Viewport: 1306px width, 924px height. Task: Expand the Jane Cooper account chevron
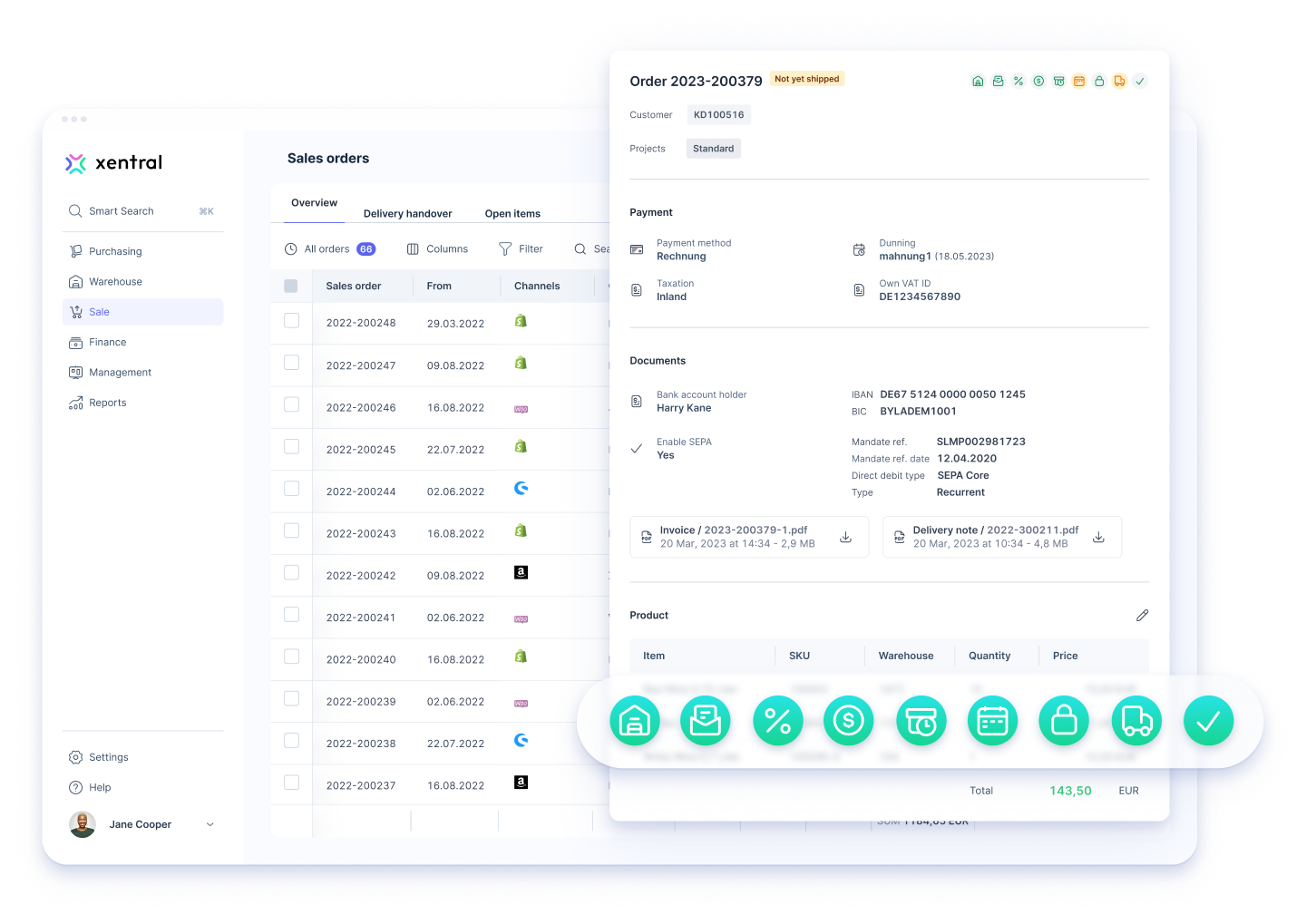click(210, 824)
